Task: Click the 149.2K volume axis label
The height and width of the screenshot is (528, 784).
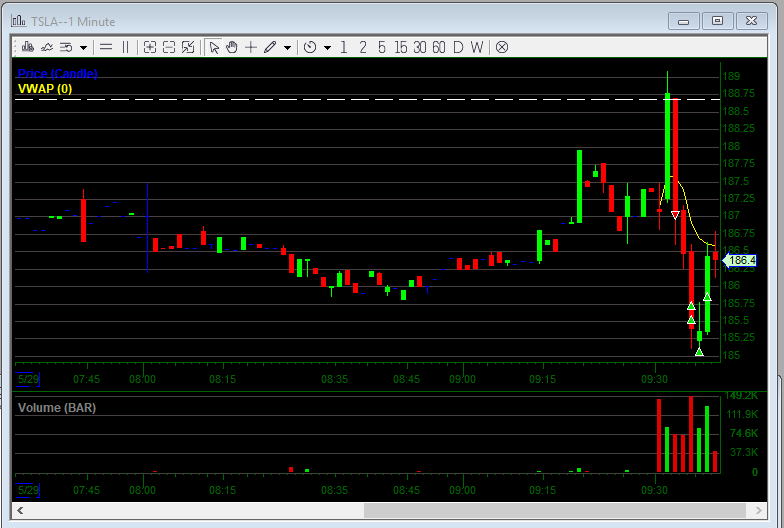Action: click(742, 396)
